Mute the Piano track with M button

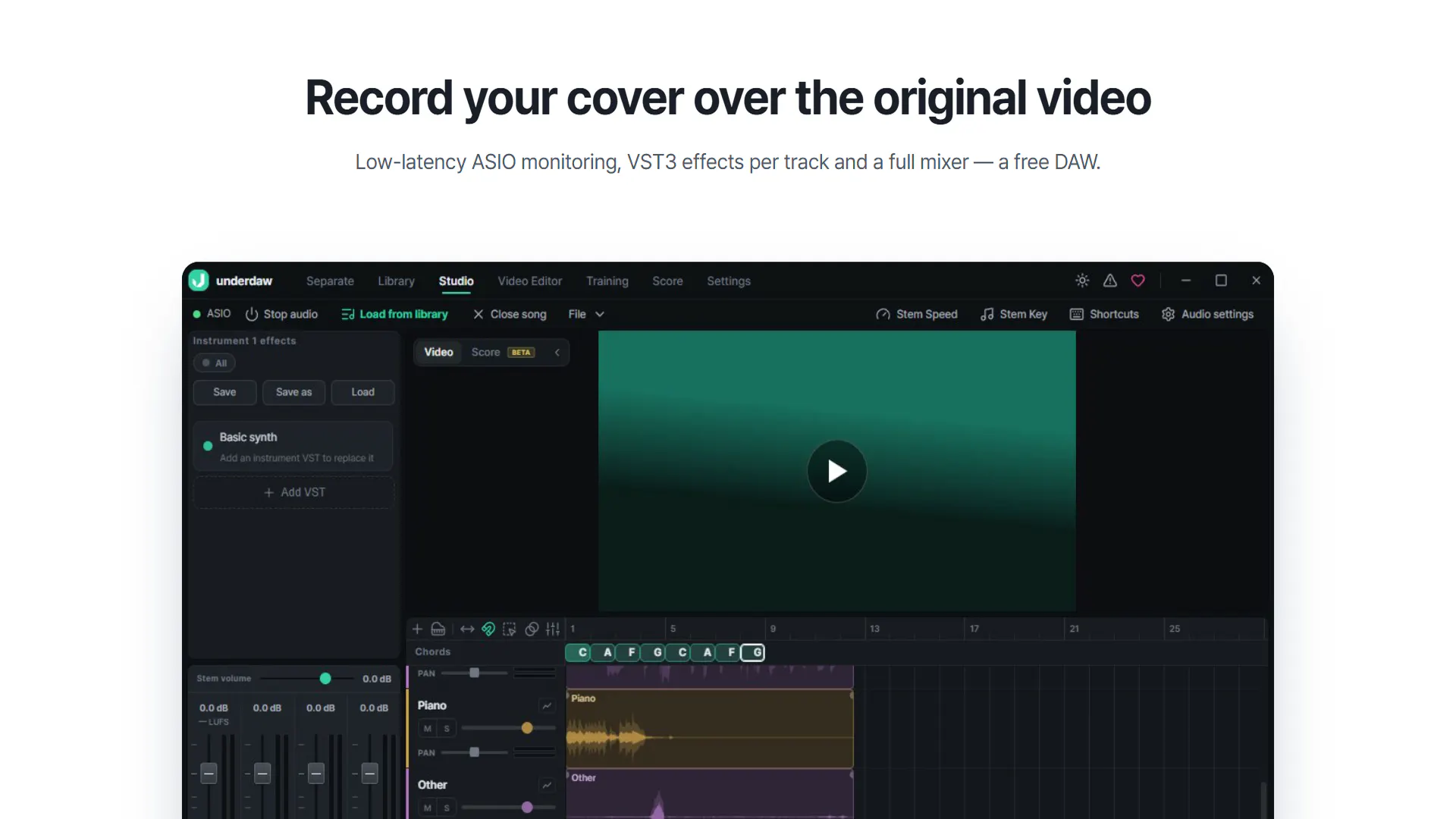pos(428,729)
